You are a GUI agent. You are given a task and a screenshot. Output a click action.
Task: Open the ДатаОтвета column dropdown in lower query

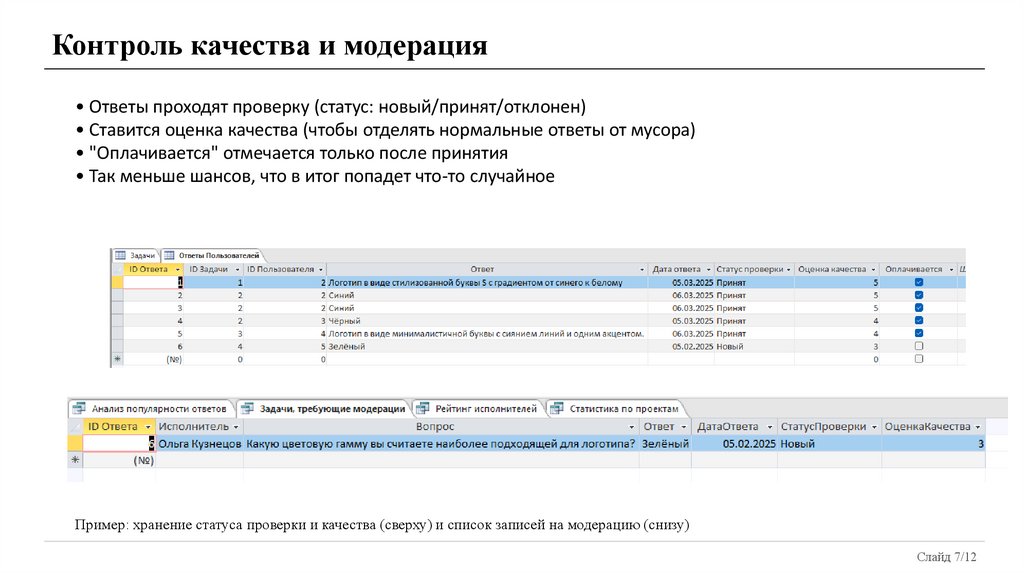769,427
